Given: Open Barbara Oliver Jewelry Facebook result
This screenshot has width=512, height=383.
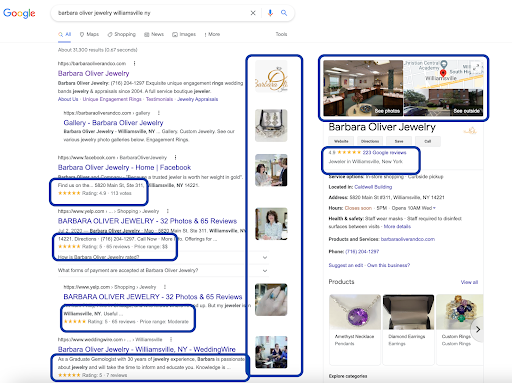Looking at the screenshot, I should coord(124,167).
